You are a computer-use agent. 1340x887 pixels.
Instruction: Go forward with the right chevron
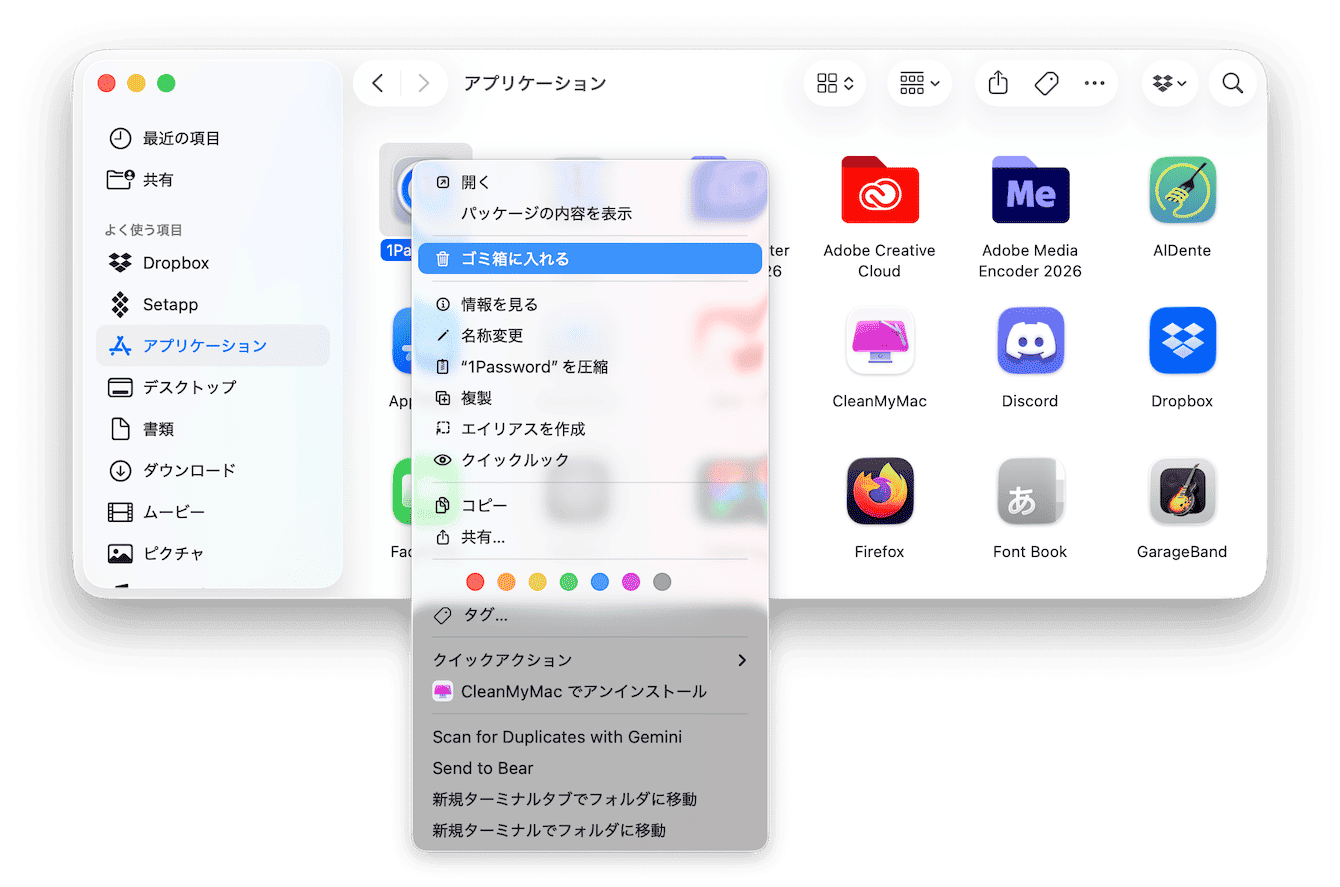(423, 83)
